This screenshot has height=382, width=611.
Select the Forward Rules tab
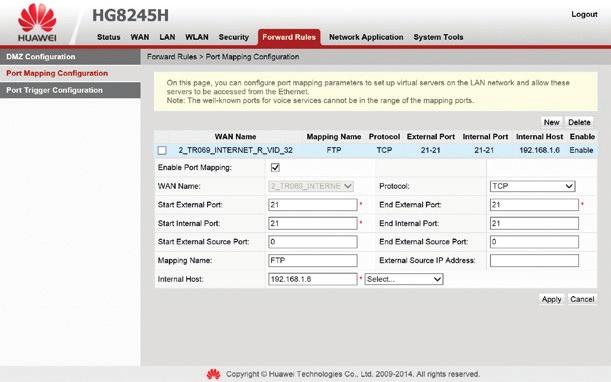(289, 37)
